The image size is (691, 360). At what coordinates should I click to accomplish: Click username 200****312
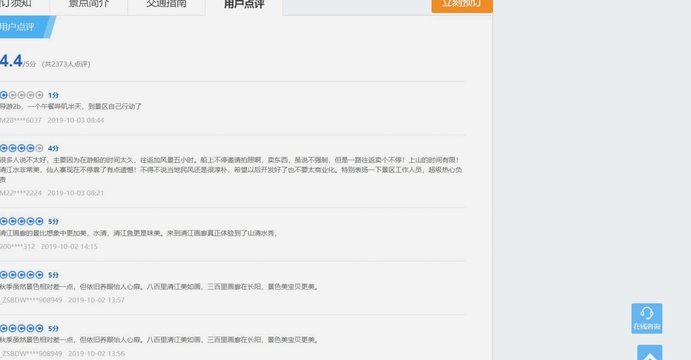(x=18, y=246)
